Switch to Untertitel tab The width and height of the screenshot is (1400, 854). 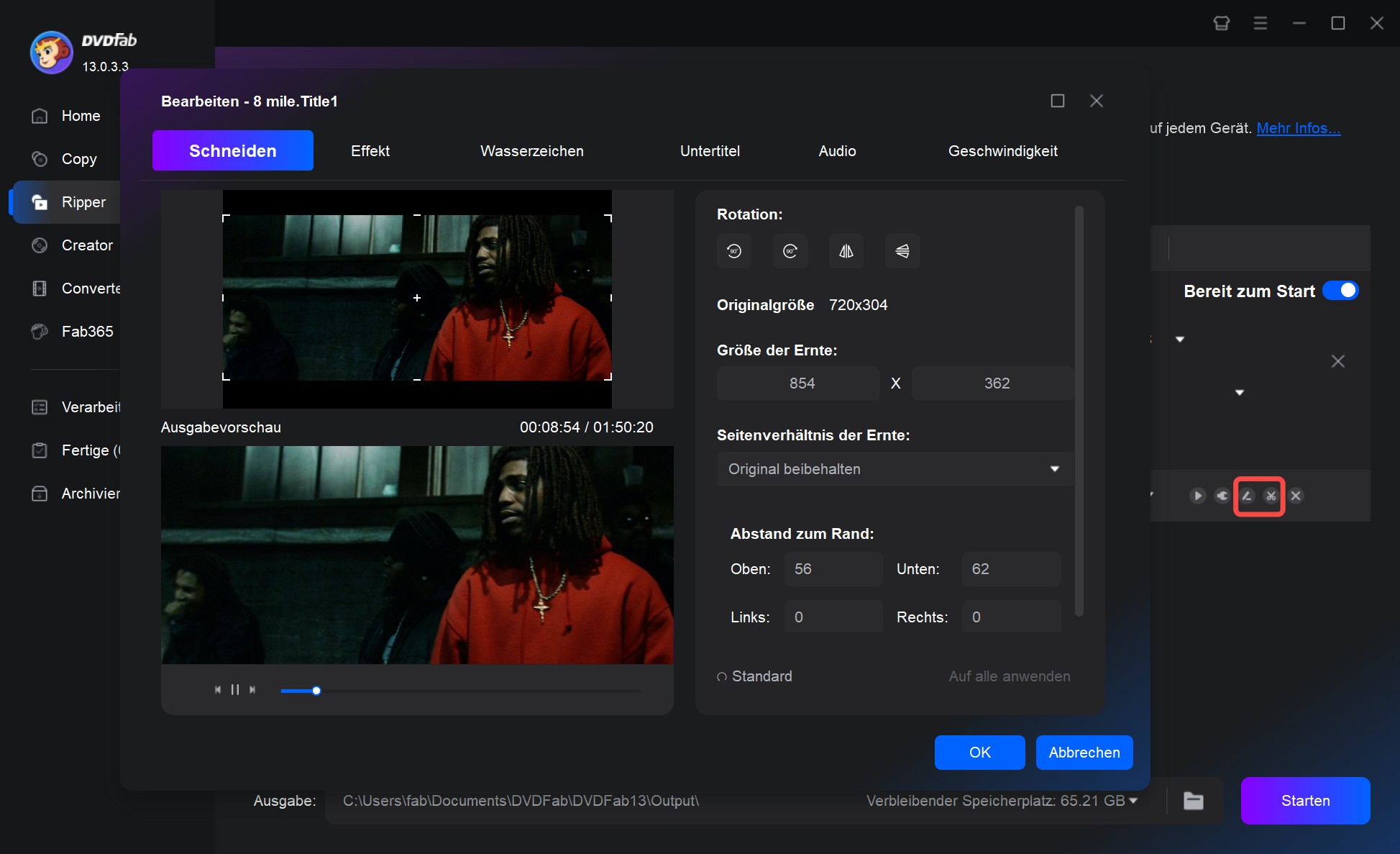pos(710,151)
